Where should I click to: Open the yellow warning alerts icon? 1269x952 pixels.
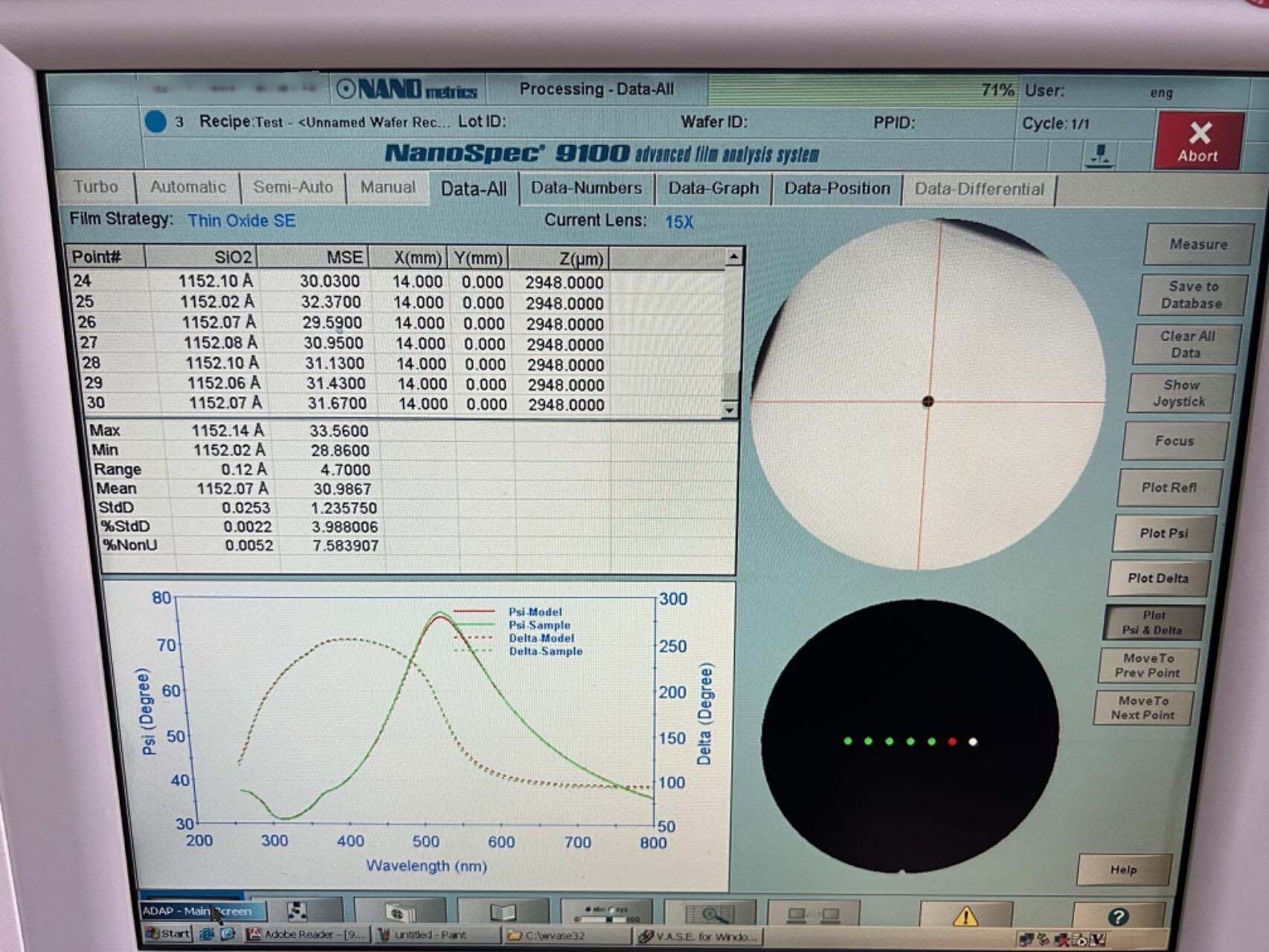[966, 916]
